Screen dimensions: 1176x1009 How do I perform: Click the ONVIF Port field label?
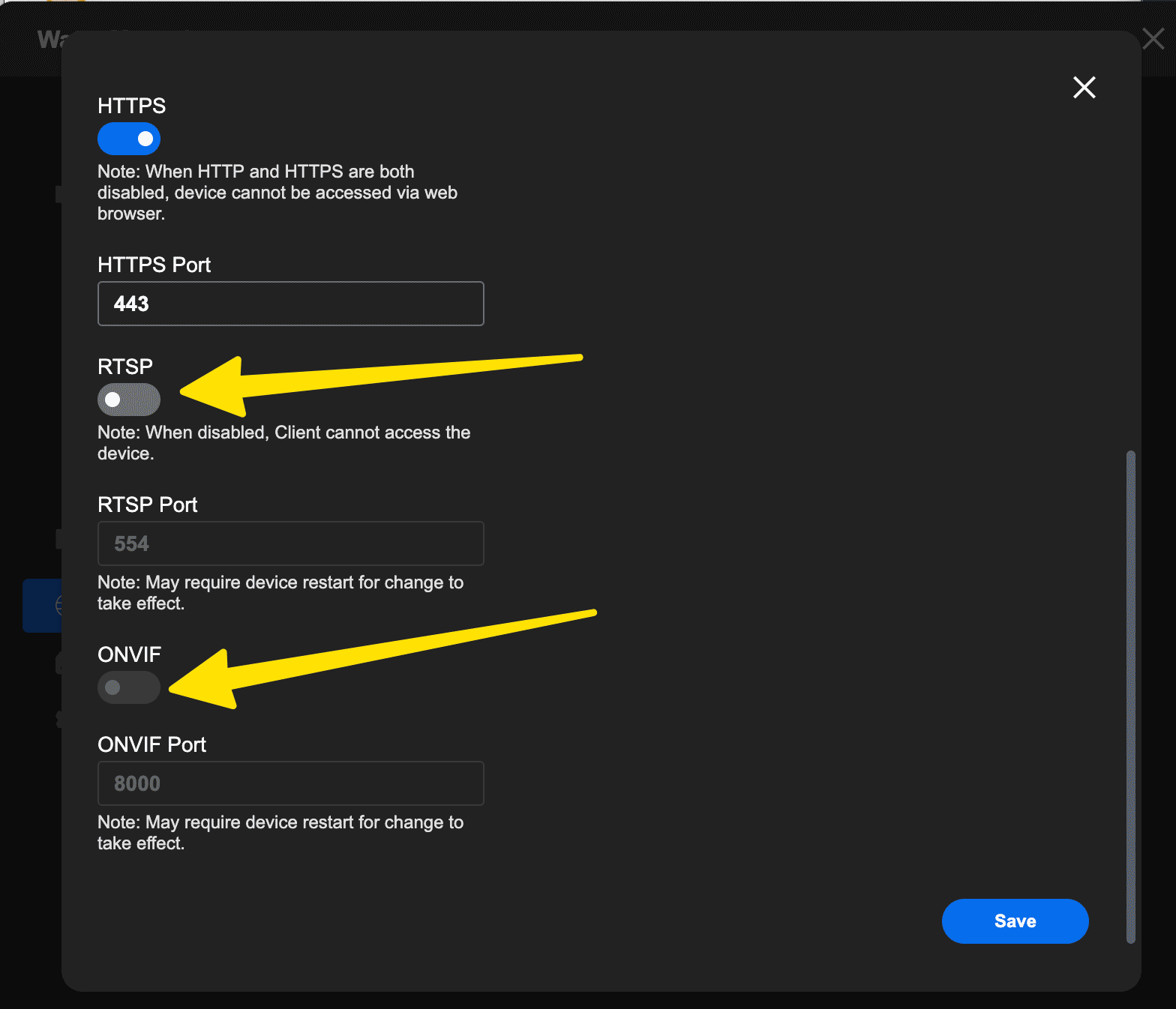click(x=151, y=744)
